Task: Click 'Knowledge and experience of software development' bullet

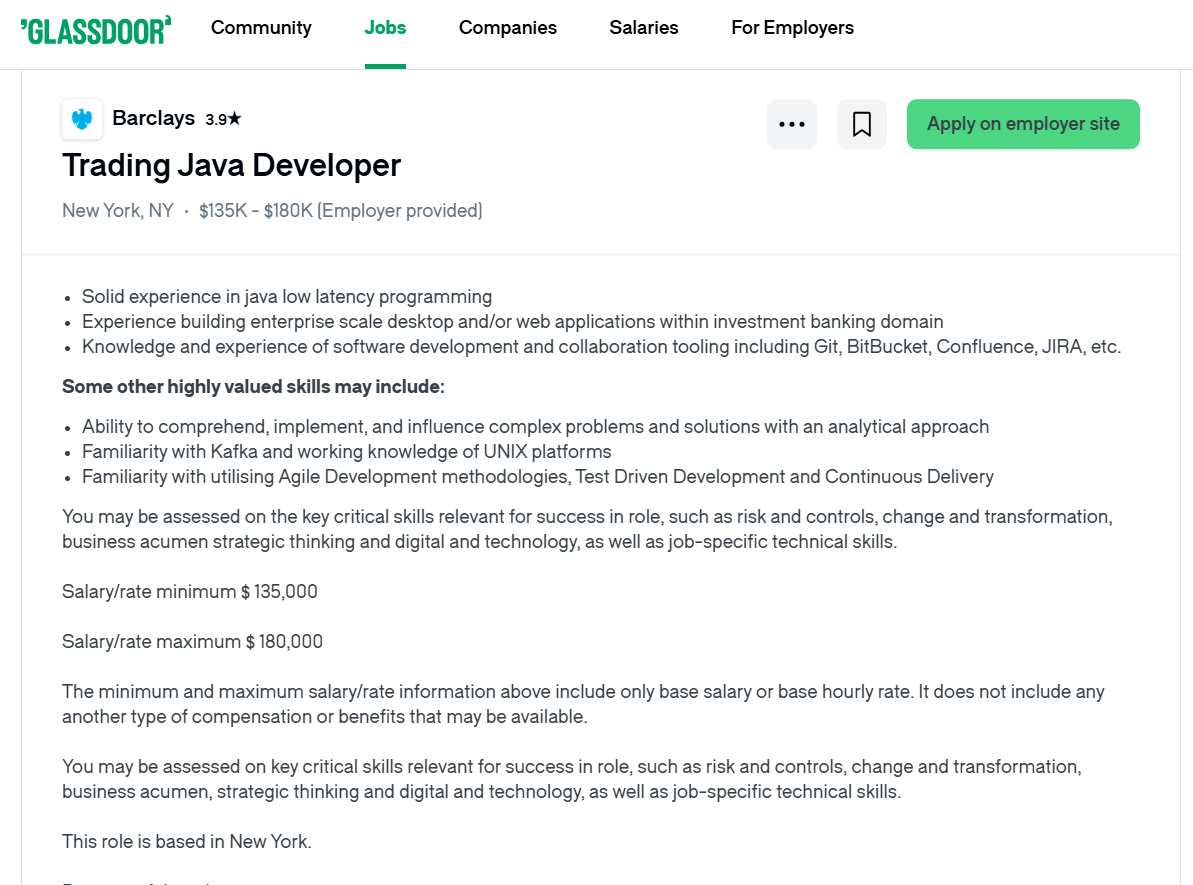Action: point(601,347)
